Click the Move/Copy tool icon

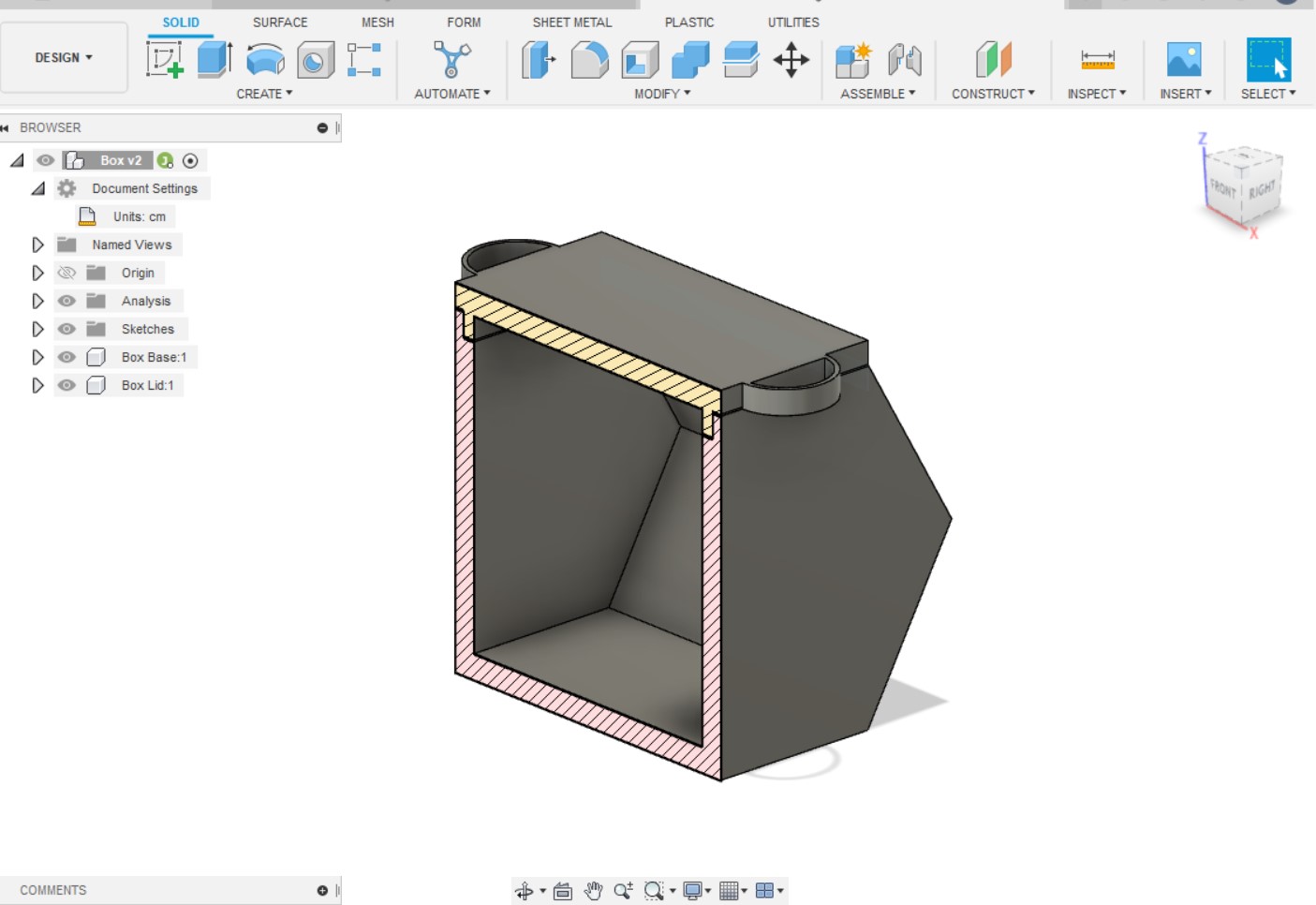(x=791, y=59)
